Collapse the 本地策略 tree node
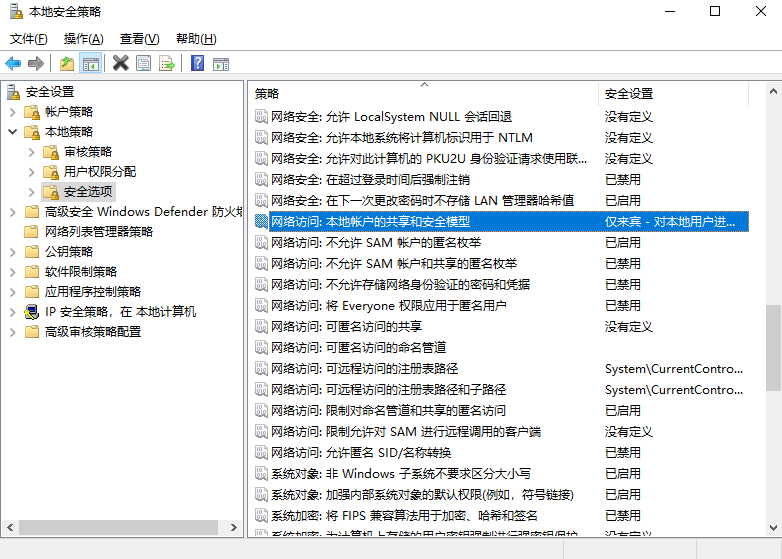Viewport: 782px width, 559px height. pyautogui.click(x=13, y=132)
